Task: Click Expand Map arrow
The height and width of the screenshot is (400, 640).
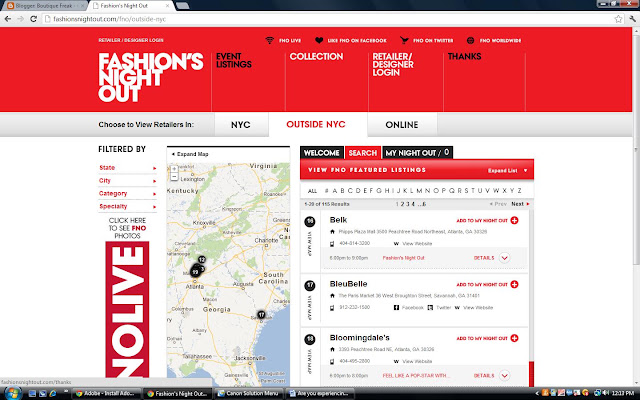Action: pos(173,154)
